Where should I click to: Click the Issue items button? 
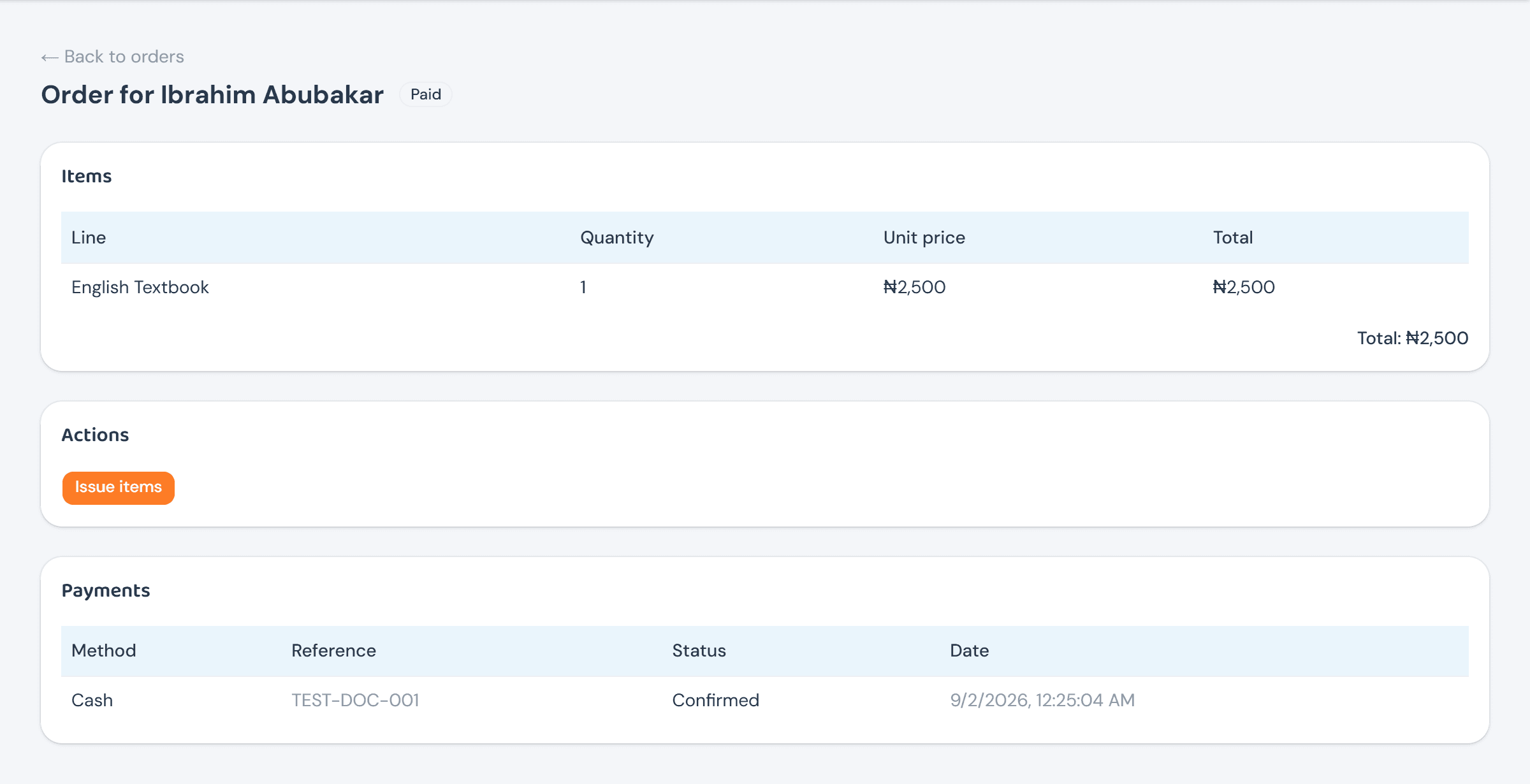(119, 488)
